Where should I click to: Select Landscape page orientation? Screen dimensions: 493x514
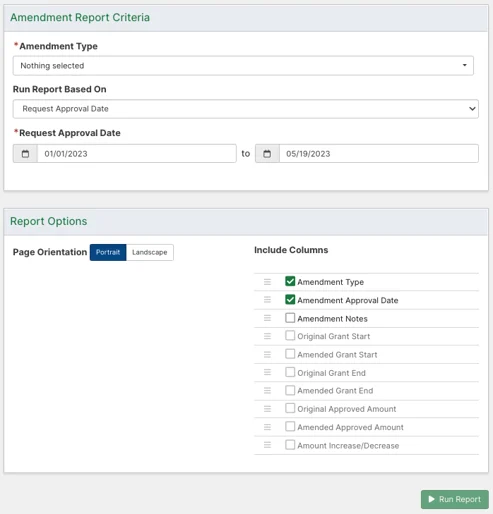150,252
